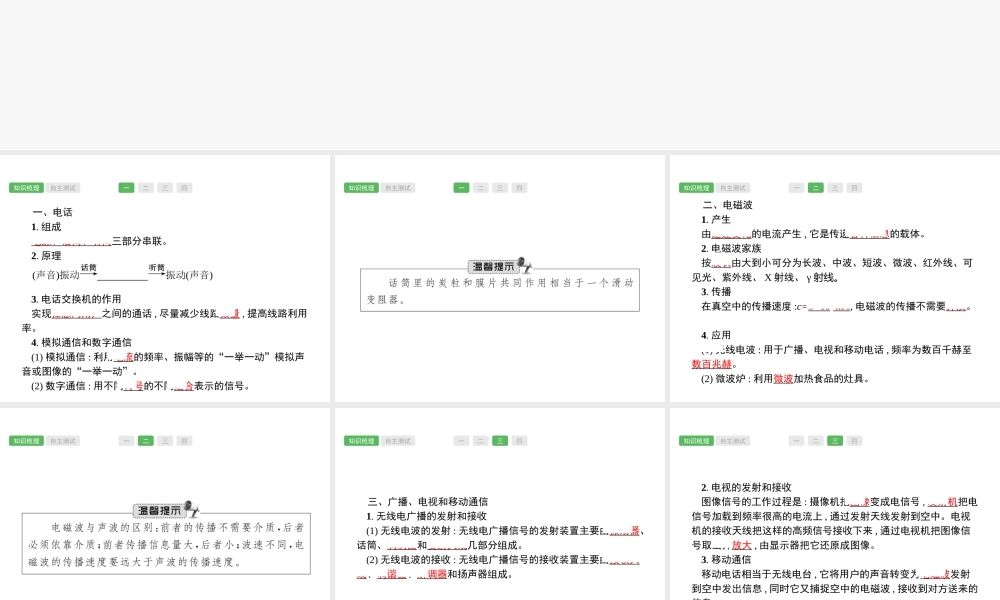Click the 话筒 tip text box
This screenshot has height=600, width=1000.
click(500, 290)
